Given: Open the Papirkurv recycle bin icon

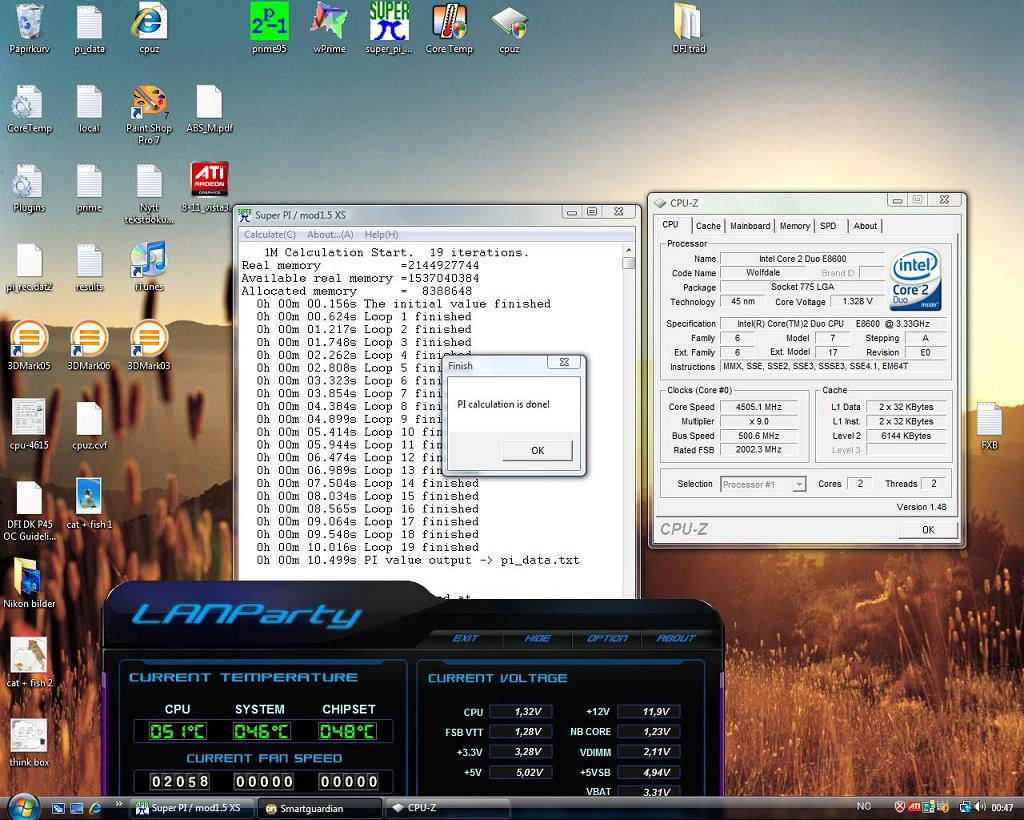Looking at the screenshot, I should (x=29, y=28).
